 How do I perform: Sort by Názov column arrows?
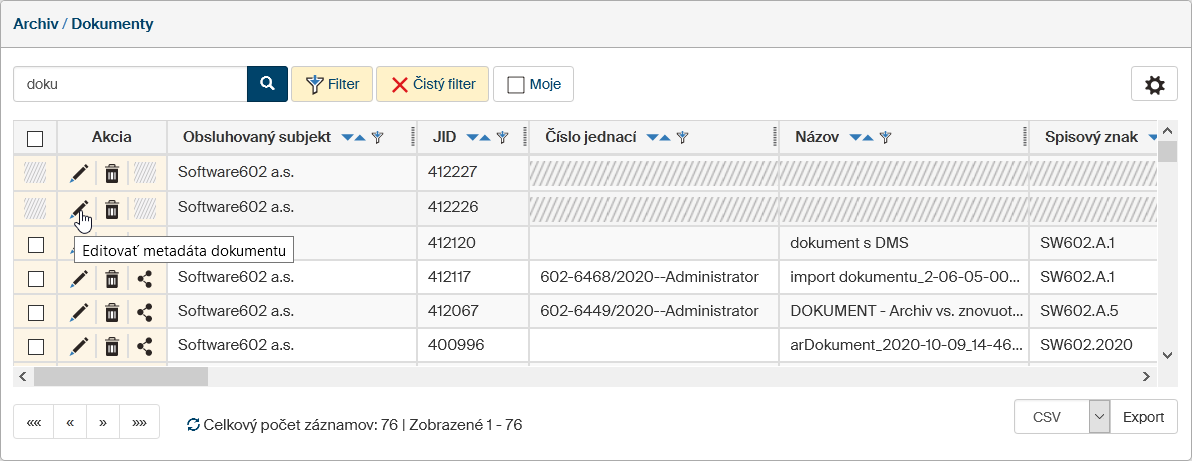coord(861,138)
